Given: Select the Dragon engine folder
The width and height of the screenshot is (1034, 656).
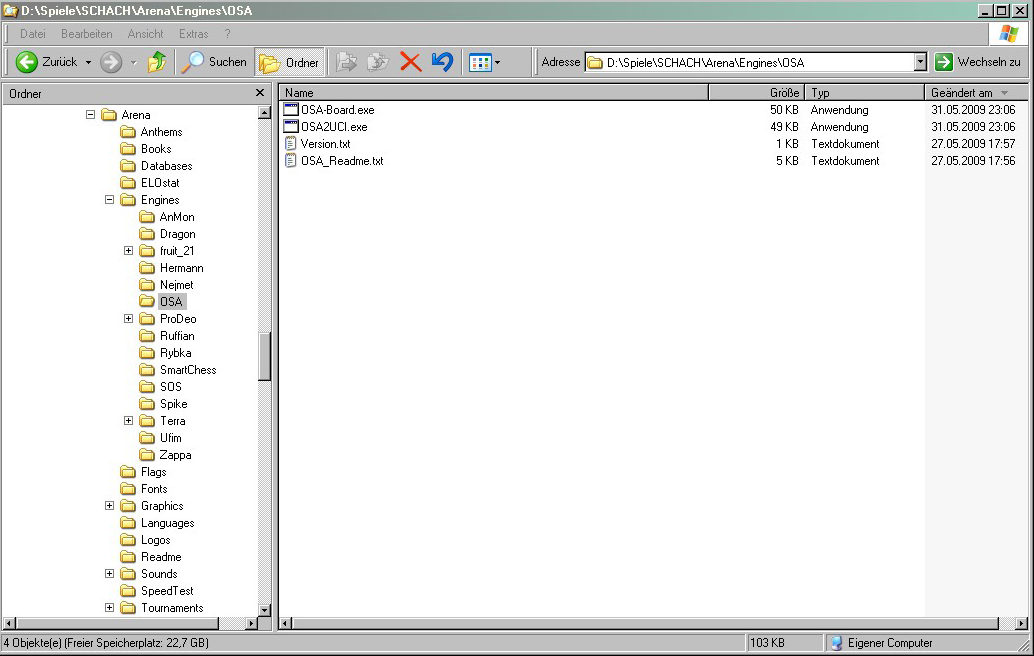Looking at the screenshot, I should click(x=177, y=234).
